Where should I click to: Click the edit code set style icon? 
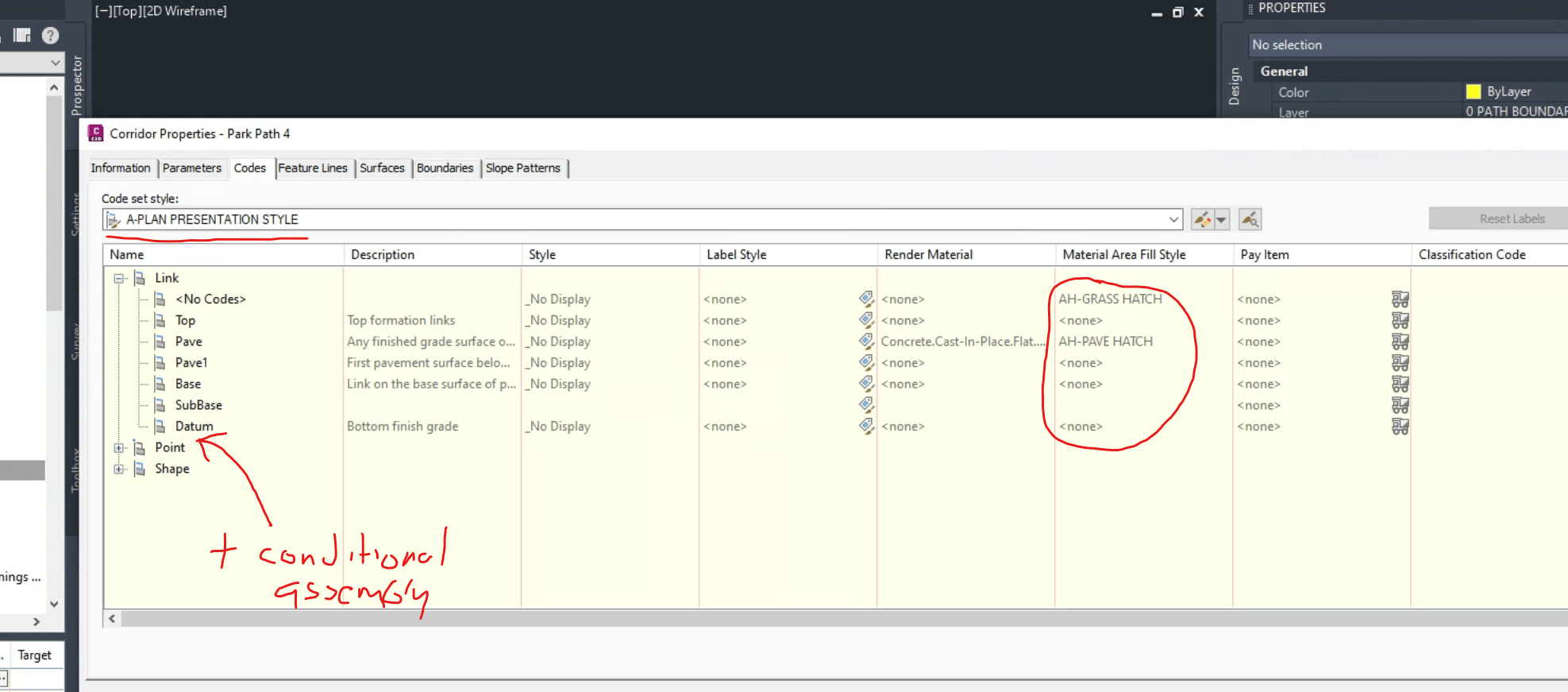[1202, 219]
